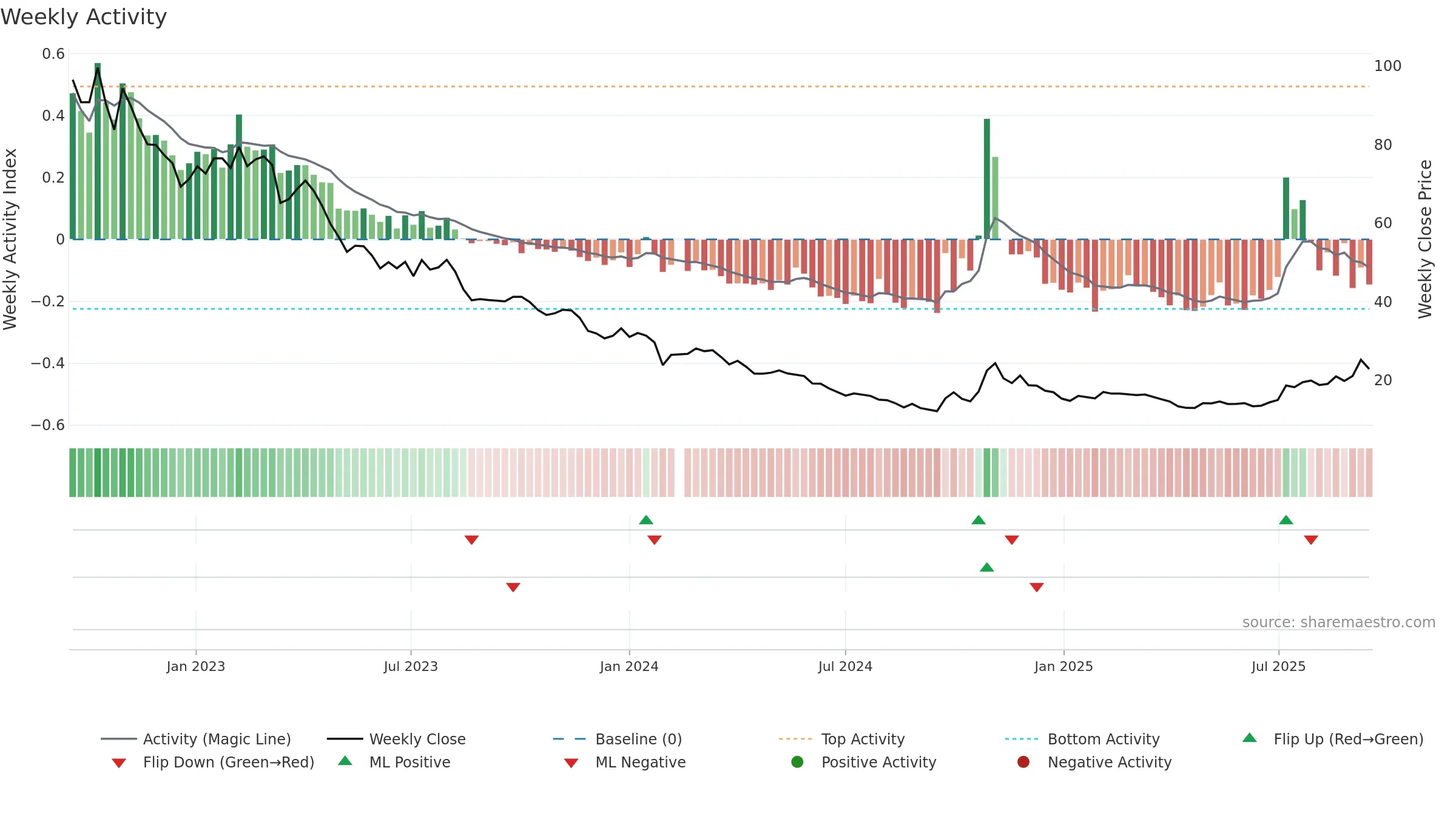The width and height of the screenshot is (1456, 819).
Task: Toggle Flip Up (Red→Green) legend entry
Action: [1333, 739]
